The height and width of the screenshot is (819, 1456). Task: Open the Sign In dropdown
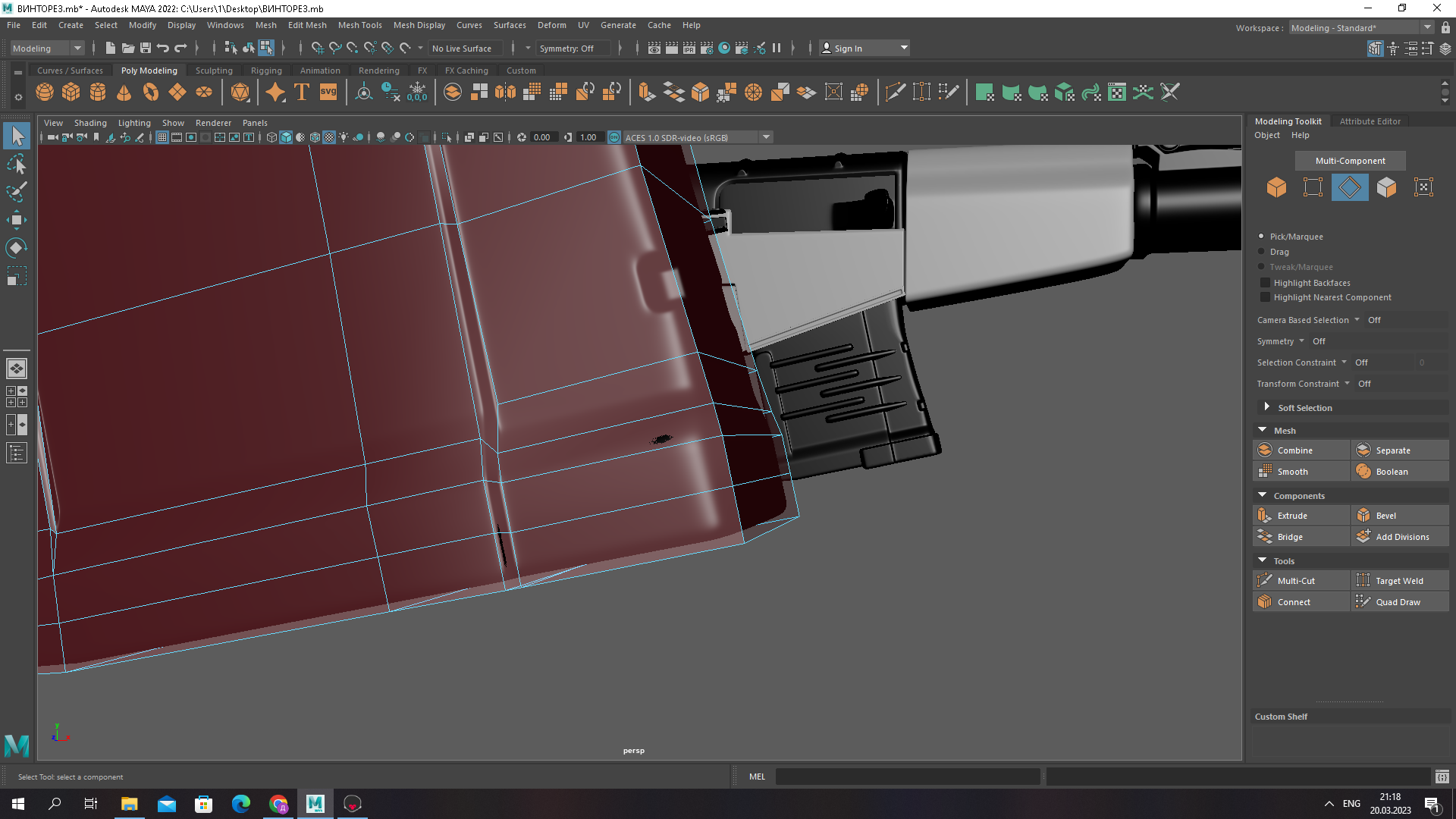[x=864, y=49]
